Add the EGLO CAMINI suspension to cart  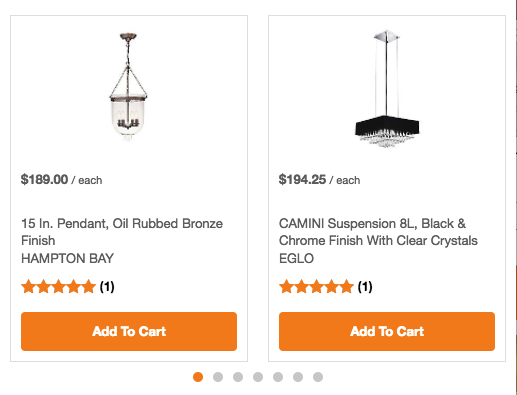coord(387,331)
